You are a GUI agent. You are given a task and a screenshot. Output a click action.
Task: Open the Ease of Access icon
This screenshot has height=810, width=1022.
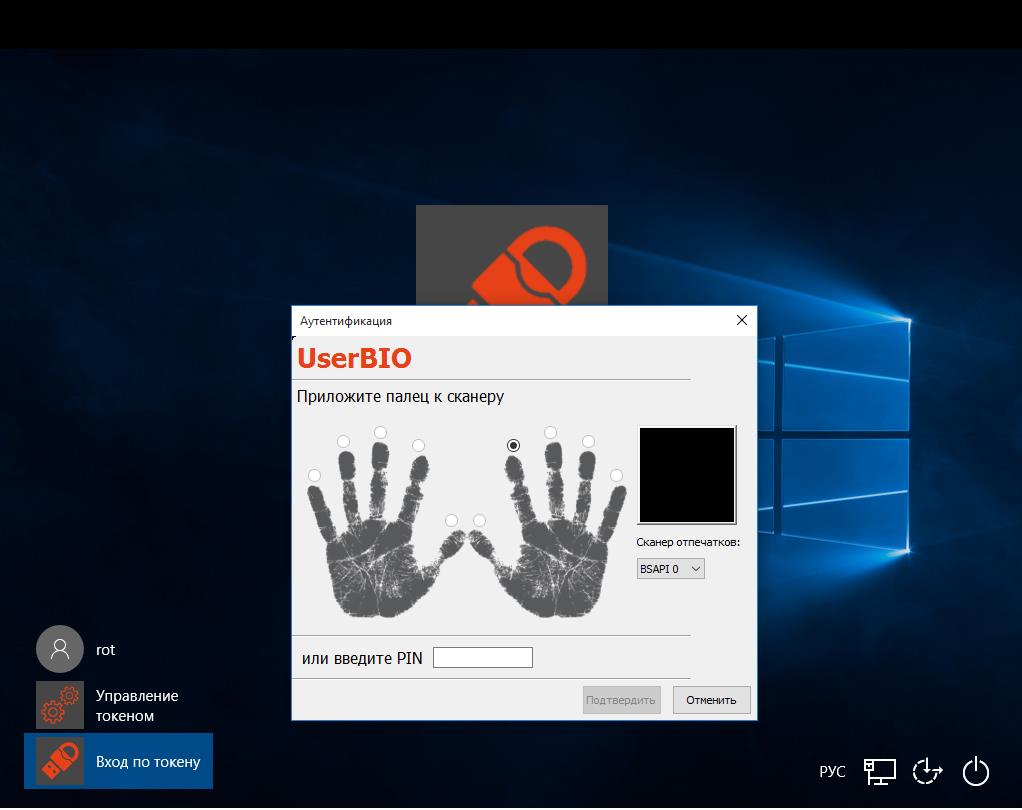pos(927,772)
